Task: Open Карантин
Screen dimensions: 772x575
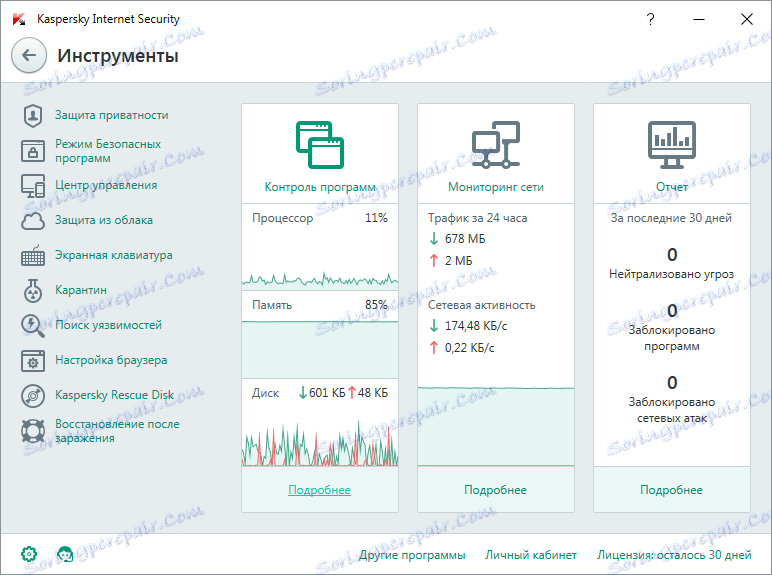Action: pyautogui.click(x=81, y=290)
